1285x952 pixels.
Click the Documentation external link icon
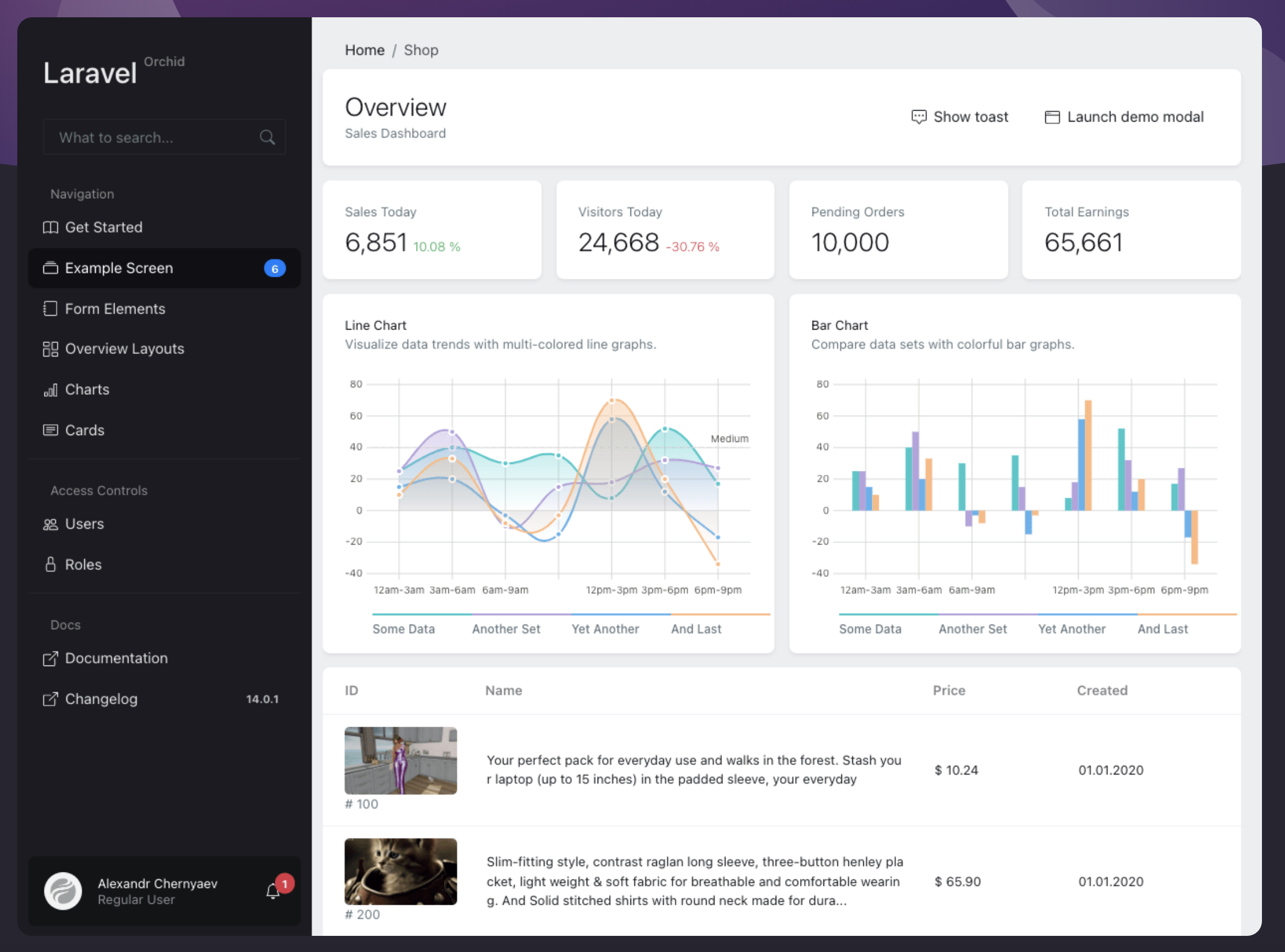pyautogui.click(x=51, y=659)
